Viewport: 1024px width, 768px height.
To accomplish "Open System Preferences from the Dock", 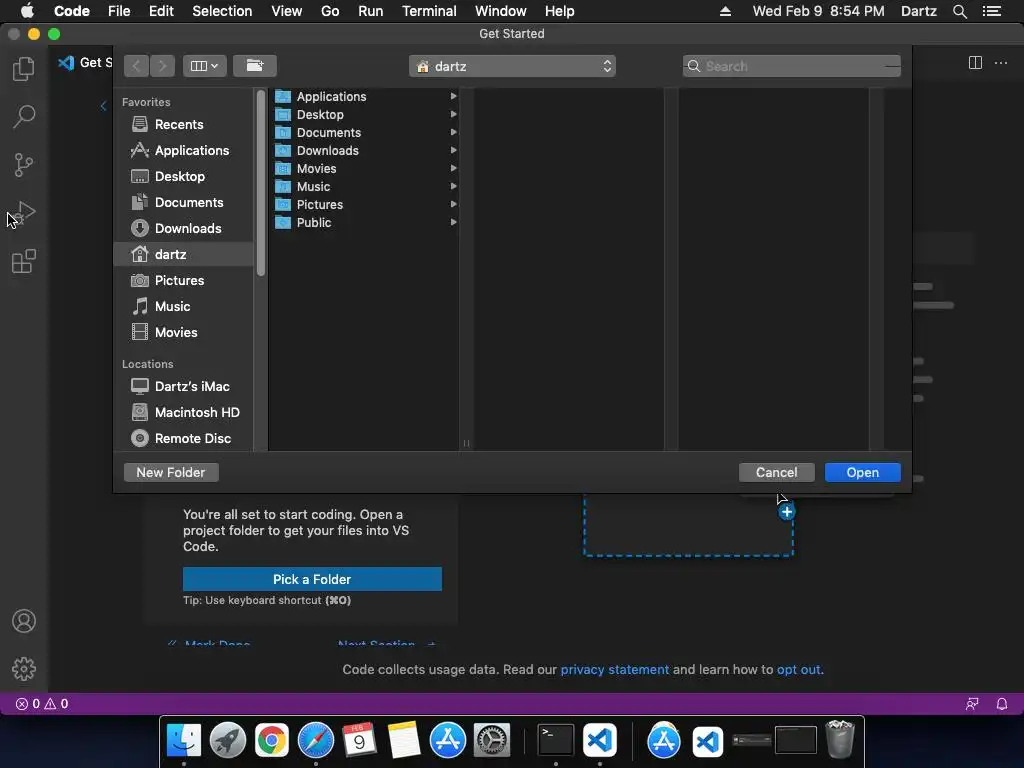I will (x=491, y=741).
